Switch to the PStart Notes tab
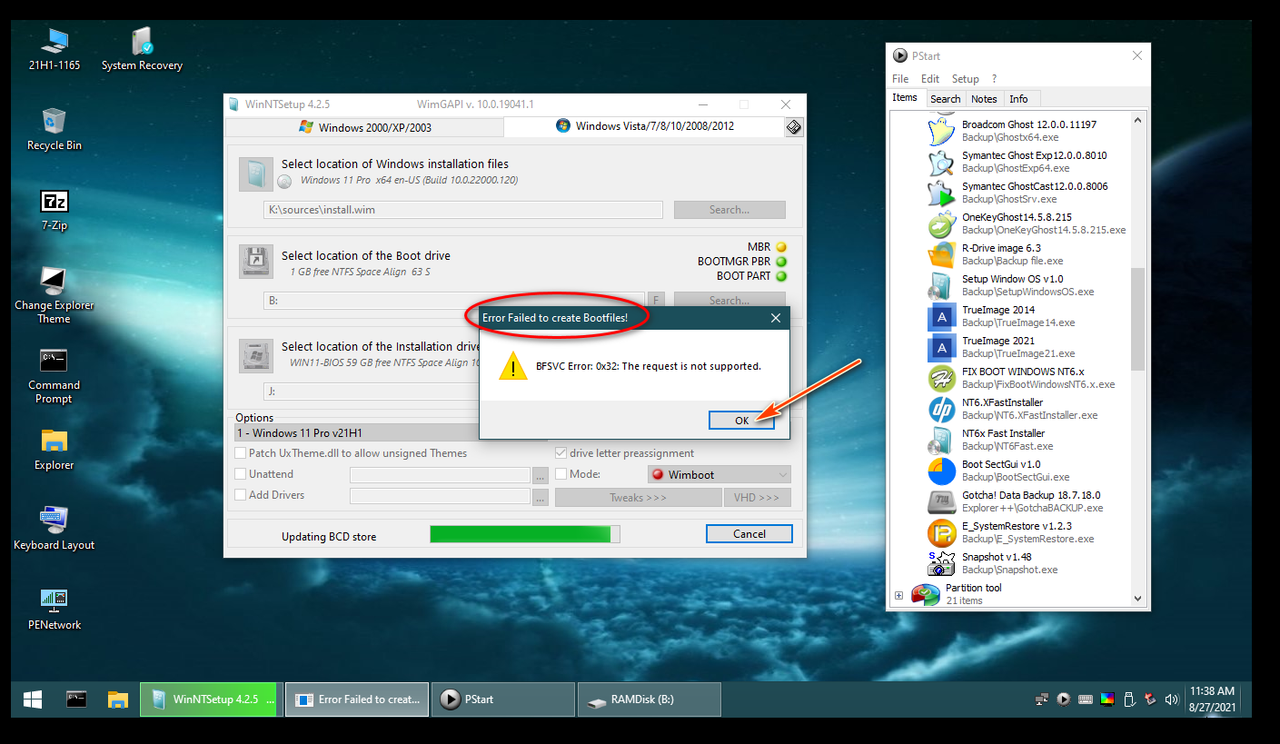1280x744 pixels. pyautogui.click(x=984, y=99)
